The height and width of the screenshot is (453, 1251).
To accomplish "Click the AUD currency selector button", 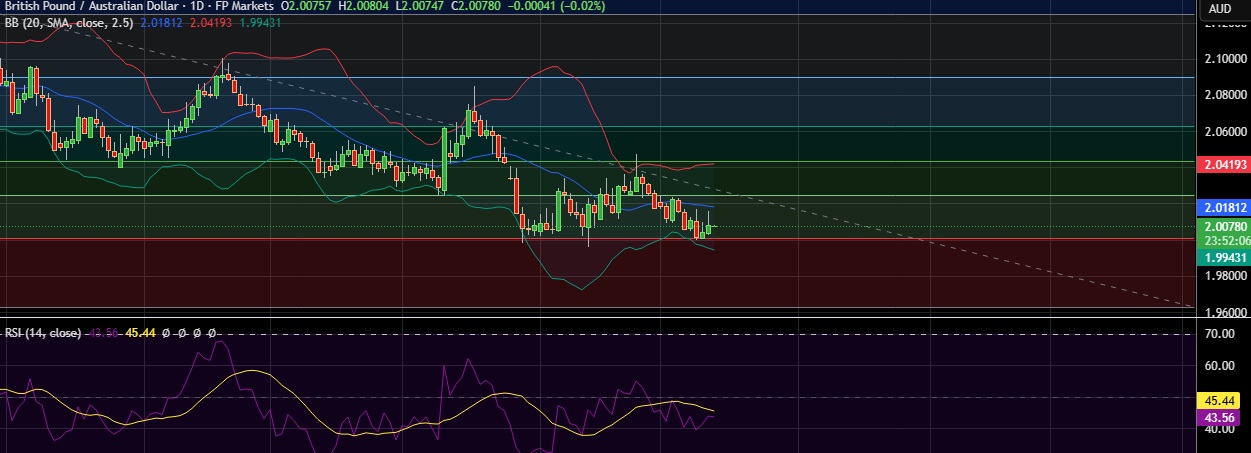I will (x=1219, y=9).
